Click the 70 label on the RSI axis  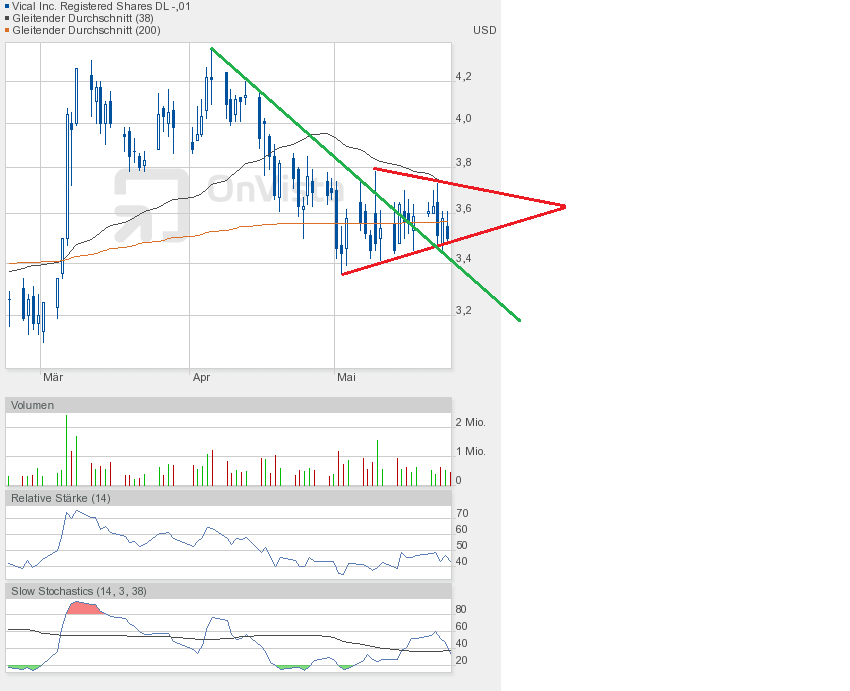coord(462,513)
